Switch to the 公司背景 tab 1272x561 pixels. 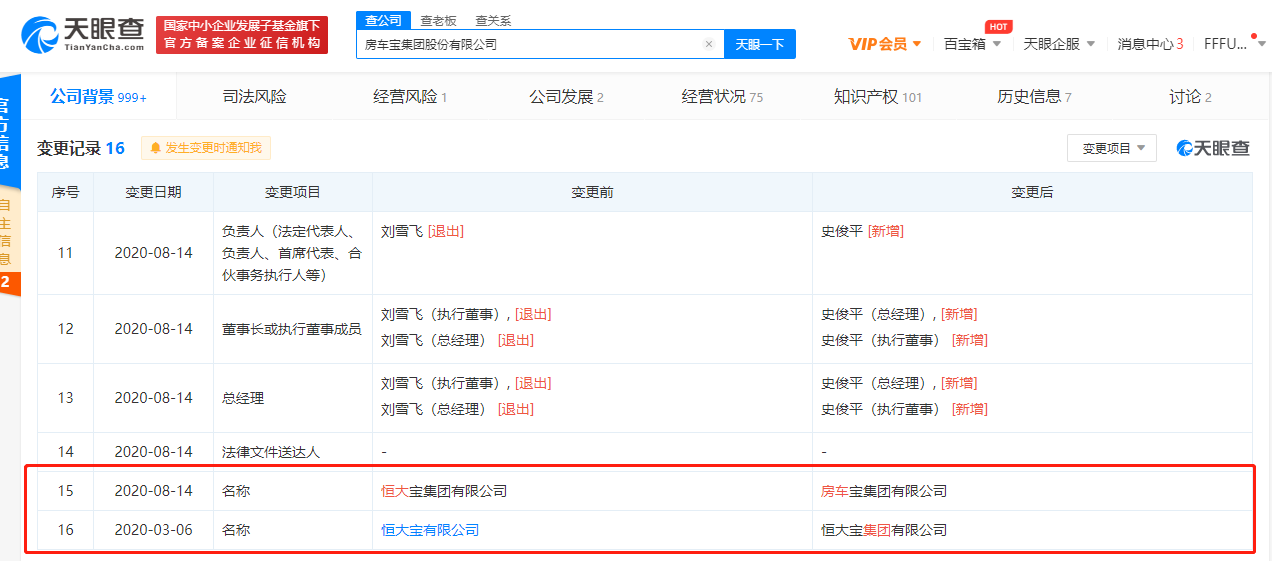tap(98, 97)
